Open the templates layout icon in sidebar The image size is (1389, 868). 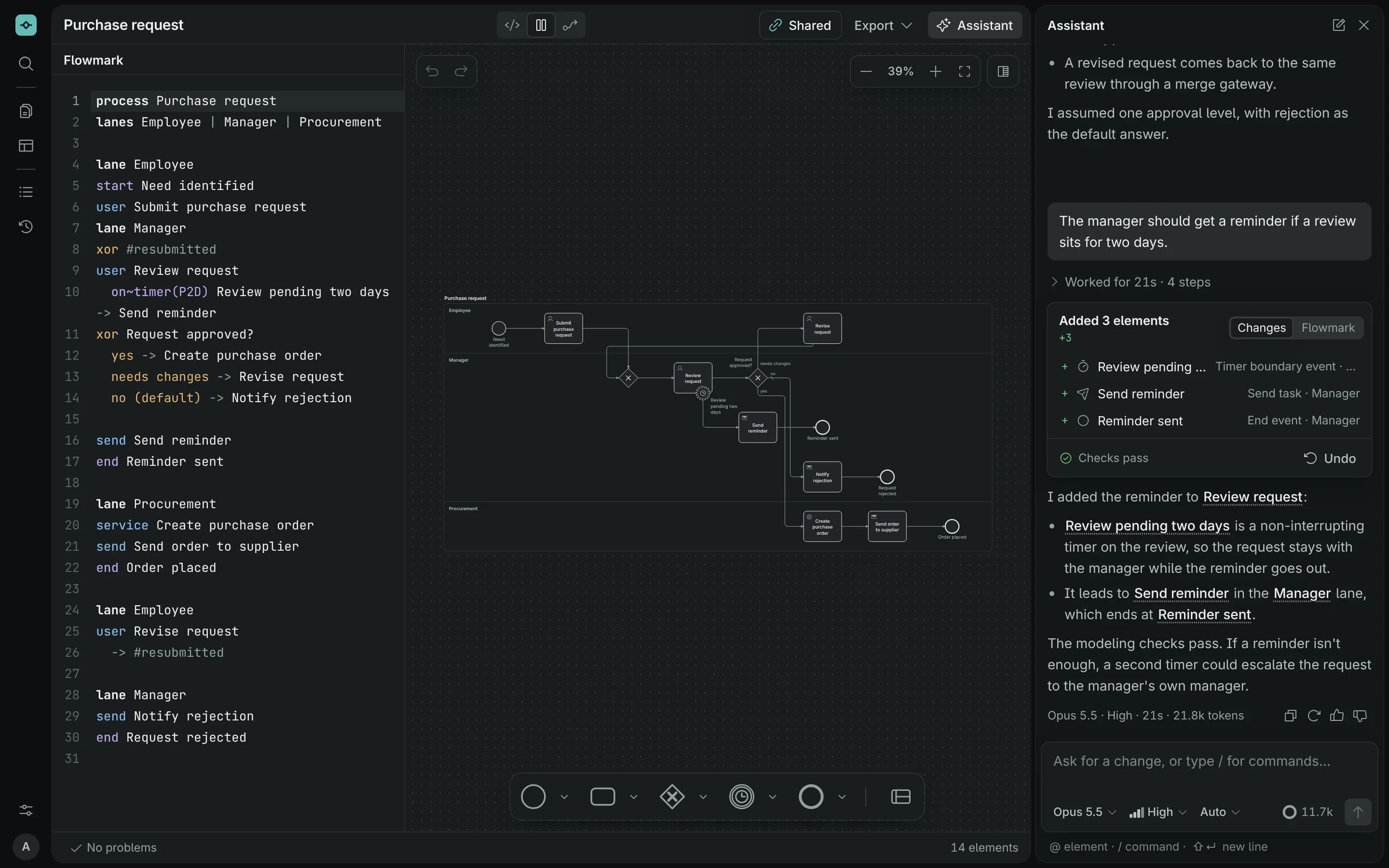[26, 146]
